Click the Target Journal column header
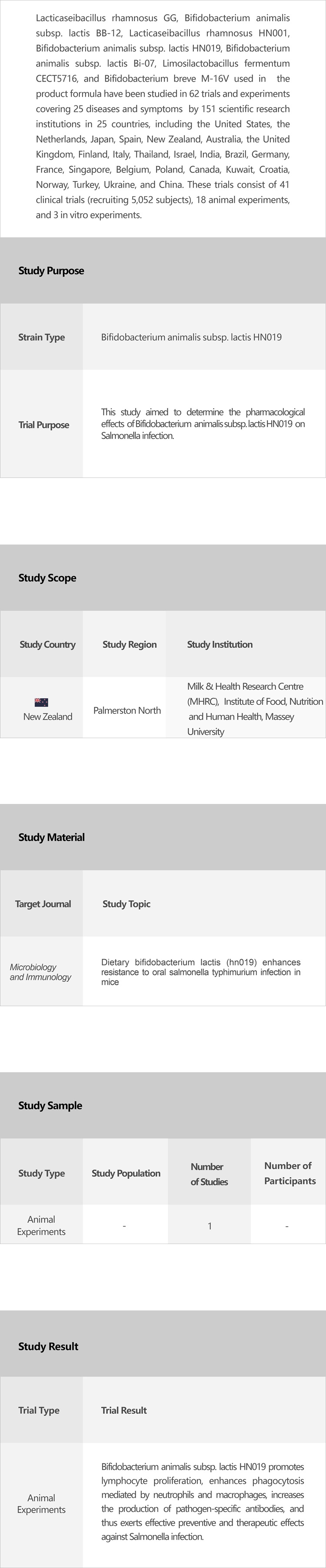Viewport: 326px width, 1568px height. point(43,904)
